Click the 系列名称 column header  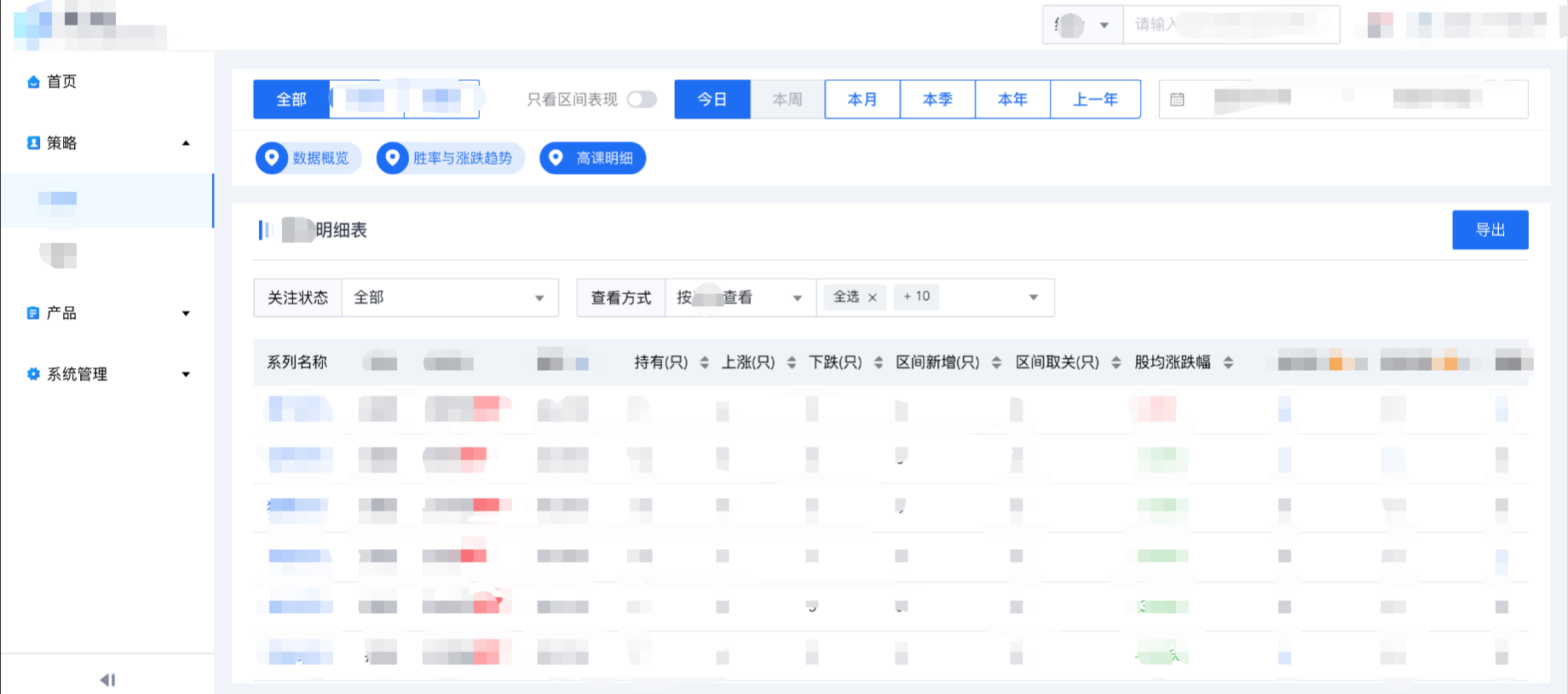297,362
